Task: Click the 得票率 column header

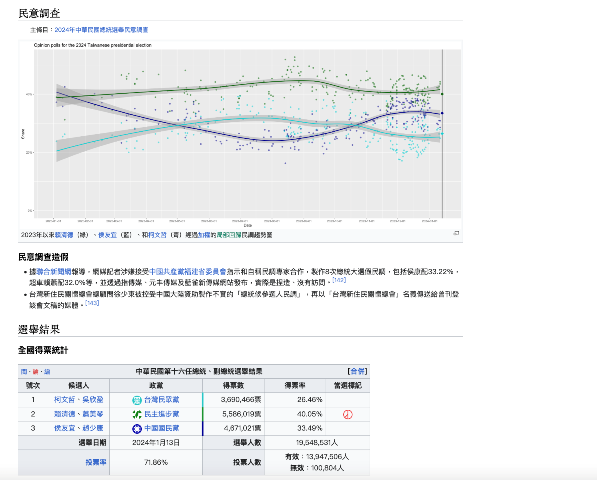Action: (295, 386)
